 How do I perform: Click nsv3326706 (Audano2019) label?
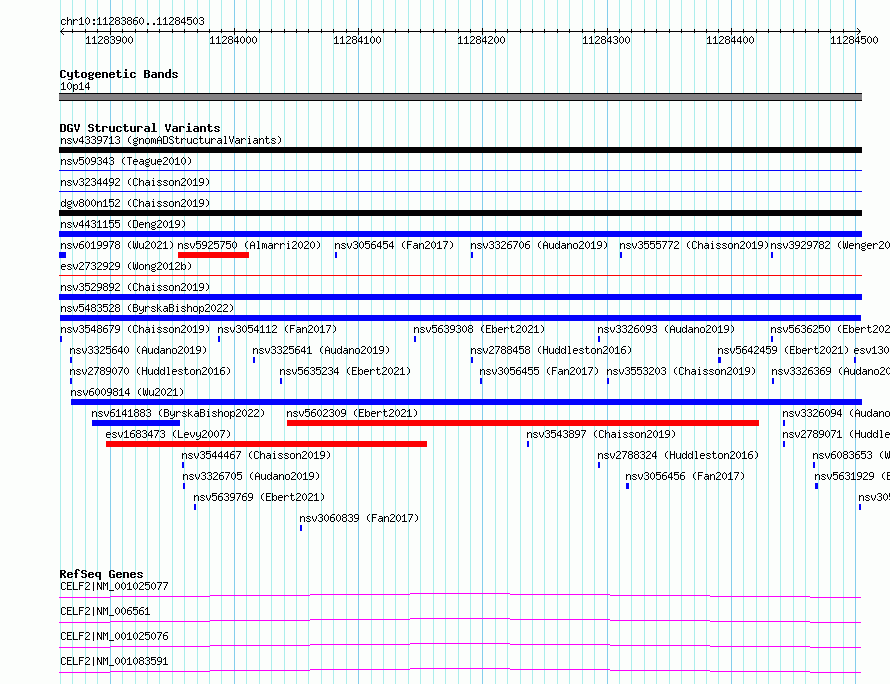tap(539, 245)
